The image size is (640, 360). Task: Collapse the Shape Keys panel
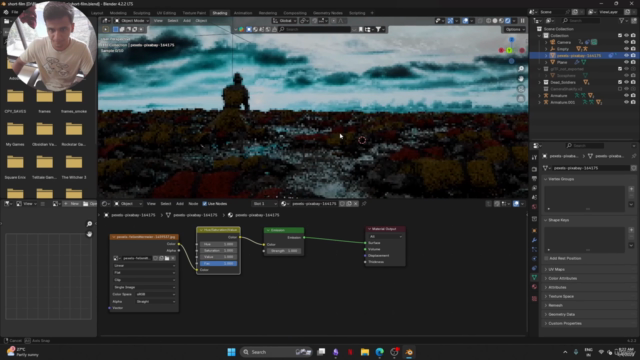(546, 220)
